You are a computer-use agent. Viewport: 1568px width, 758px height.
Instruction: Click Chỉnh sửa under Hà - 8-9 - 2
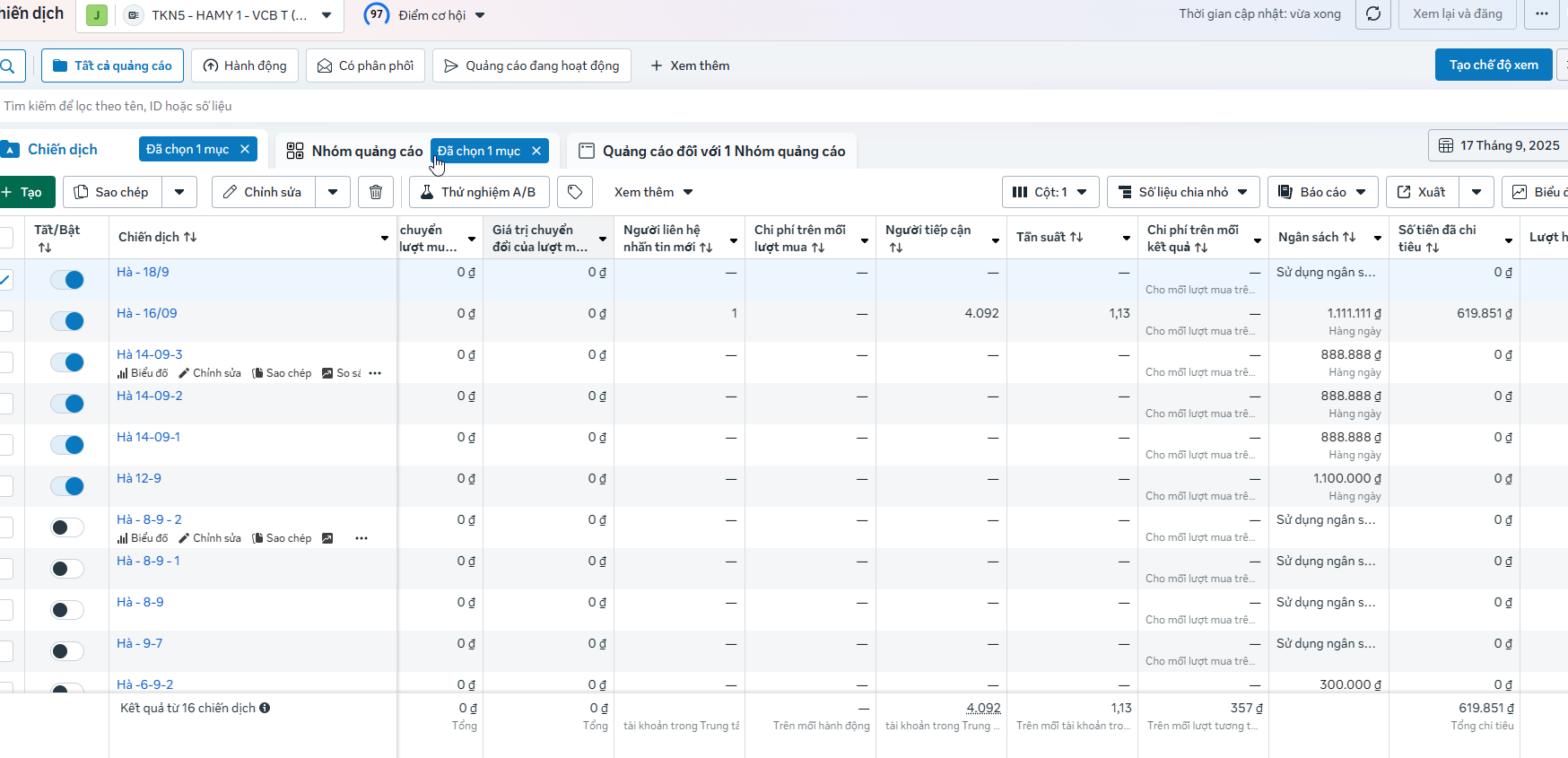(x=210, y=538)
